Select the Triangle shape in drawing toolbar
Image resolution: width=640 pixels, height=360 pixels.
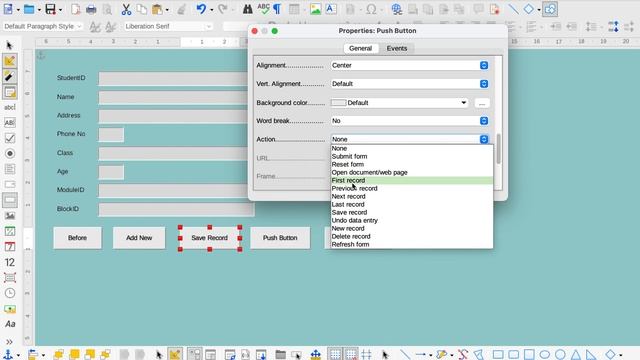pos(576,354)
